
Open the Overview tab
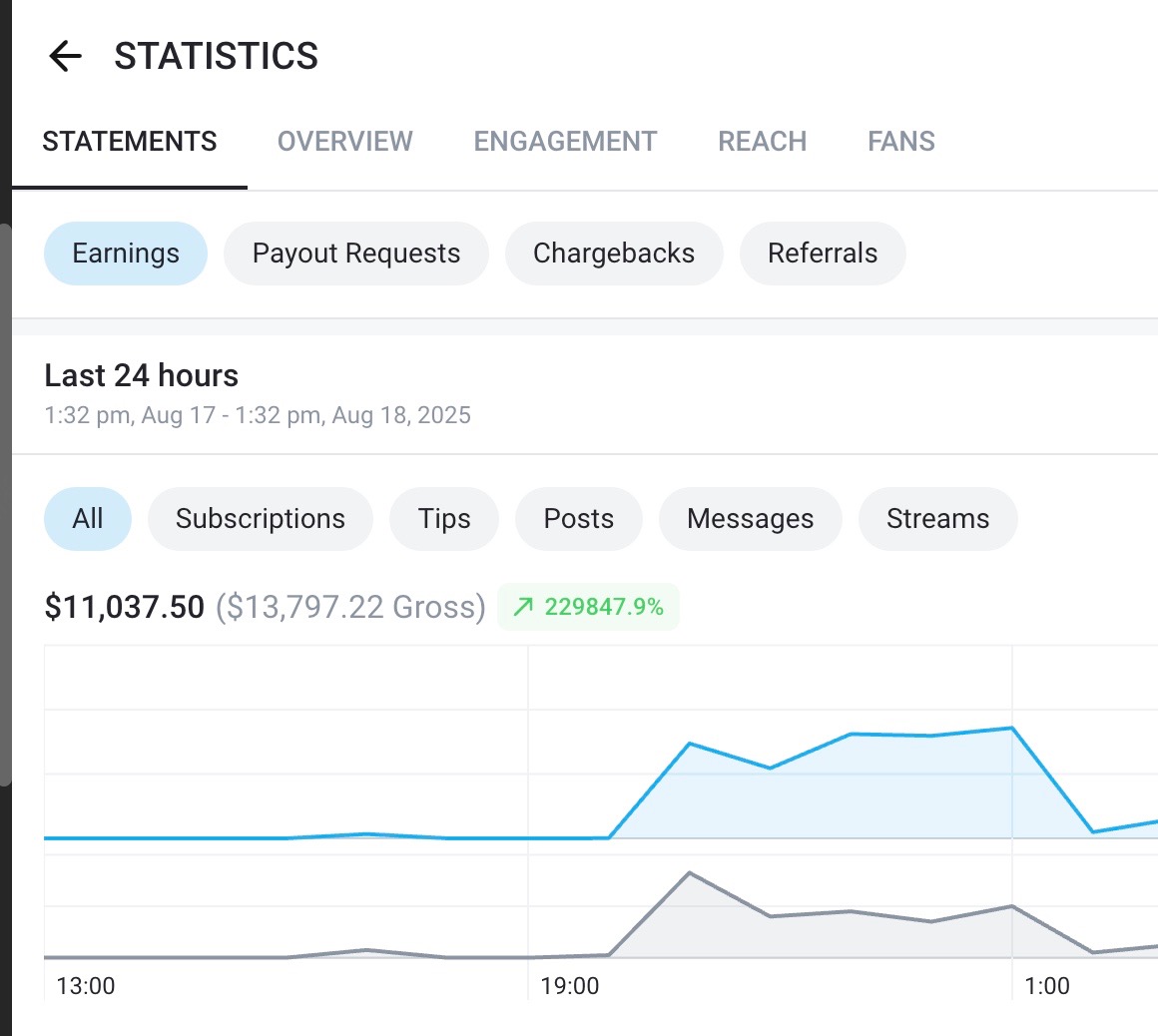(x=344, y=142)
